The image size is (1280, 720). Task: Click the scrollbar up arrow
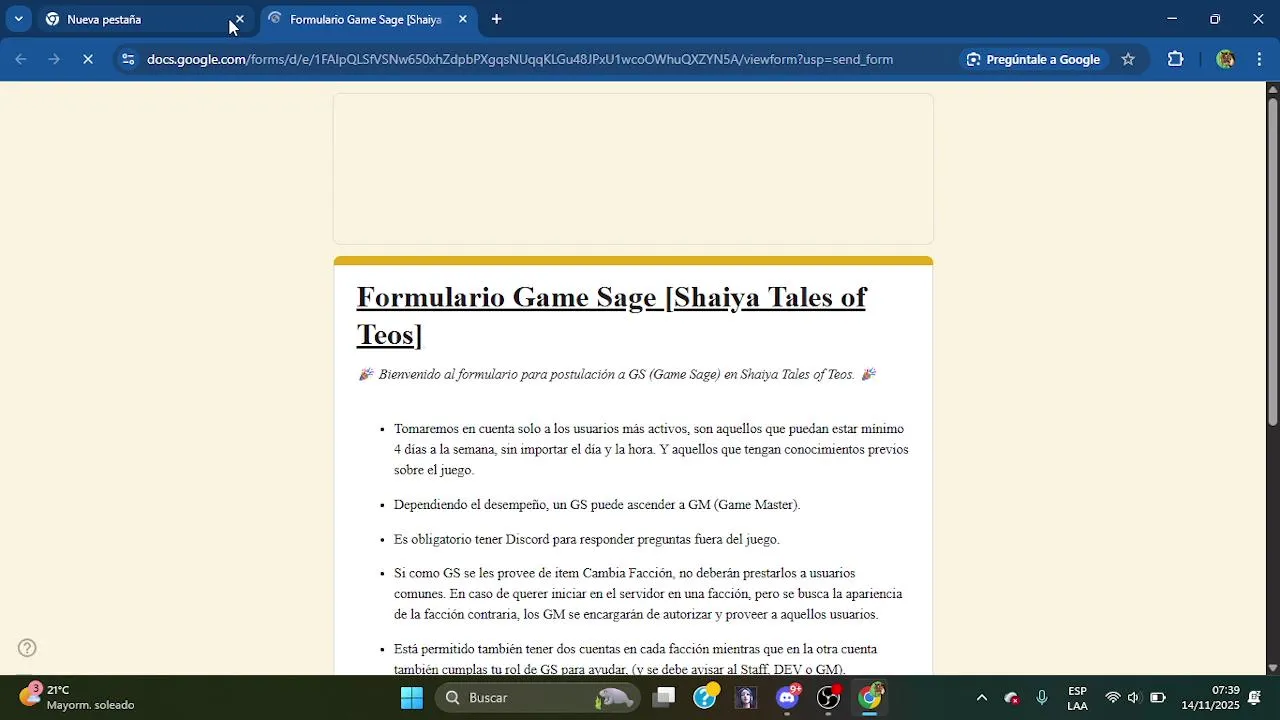[x=1272, y=89]
